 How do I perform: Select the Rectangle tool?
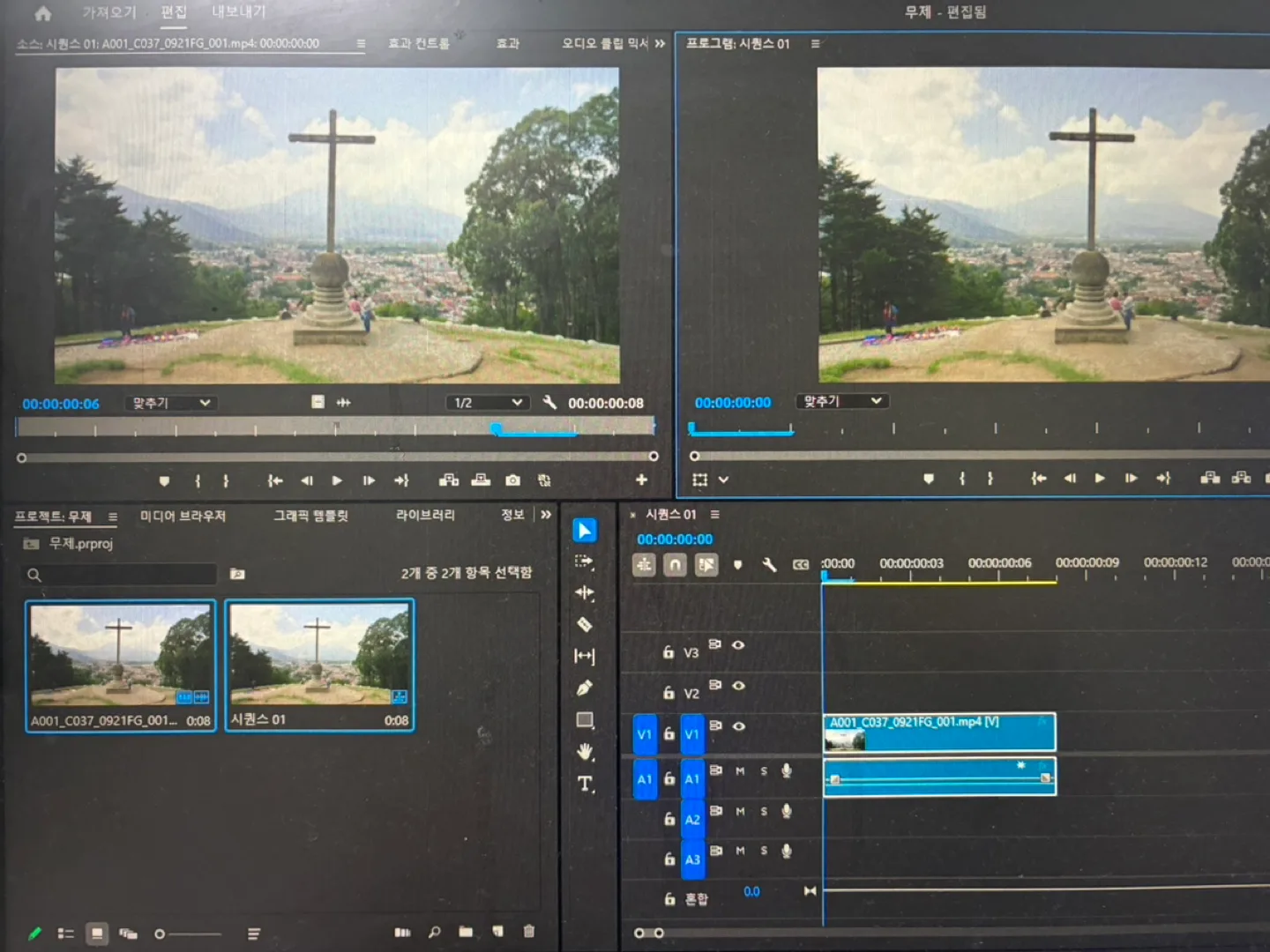point(584,720)
